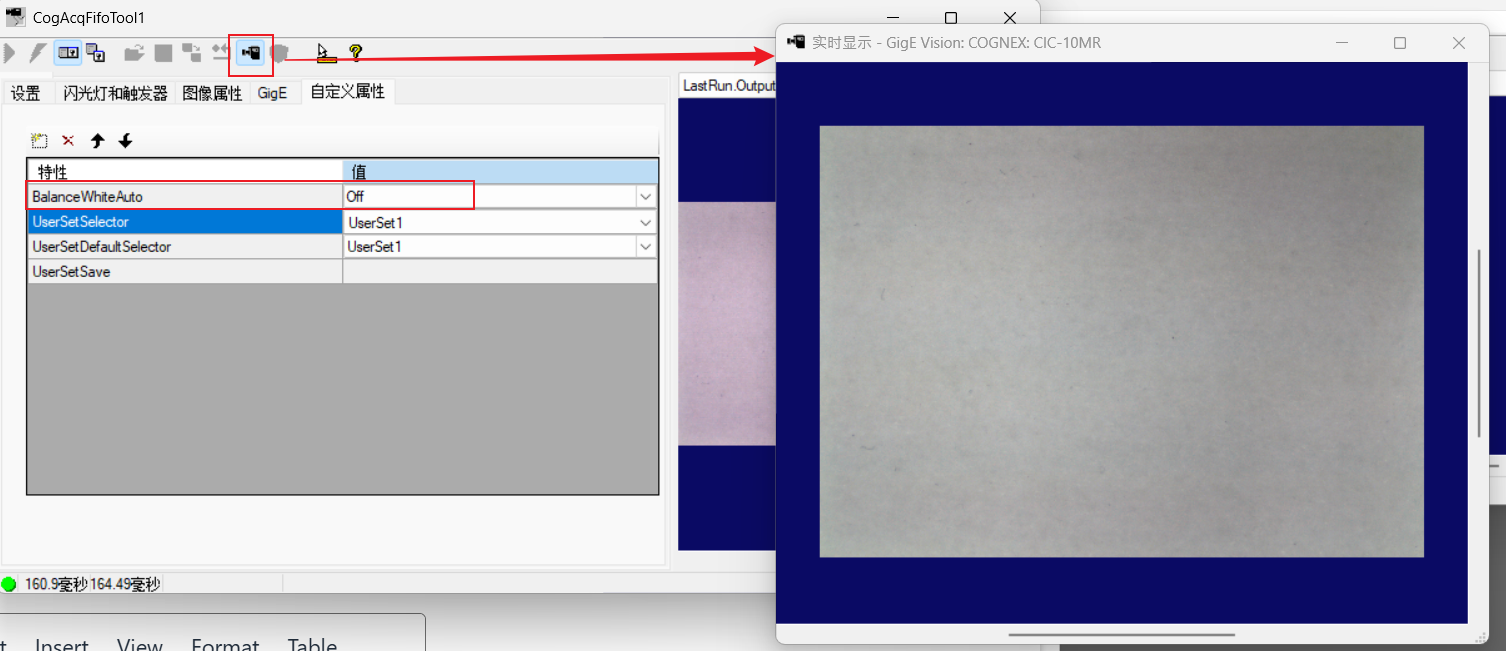Image resolution: width=1506 pixels, height=651 pixels.
Task: Select the UserSetDefaultSelector property row
Action: click(185, 246)
